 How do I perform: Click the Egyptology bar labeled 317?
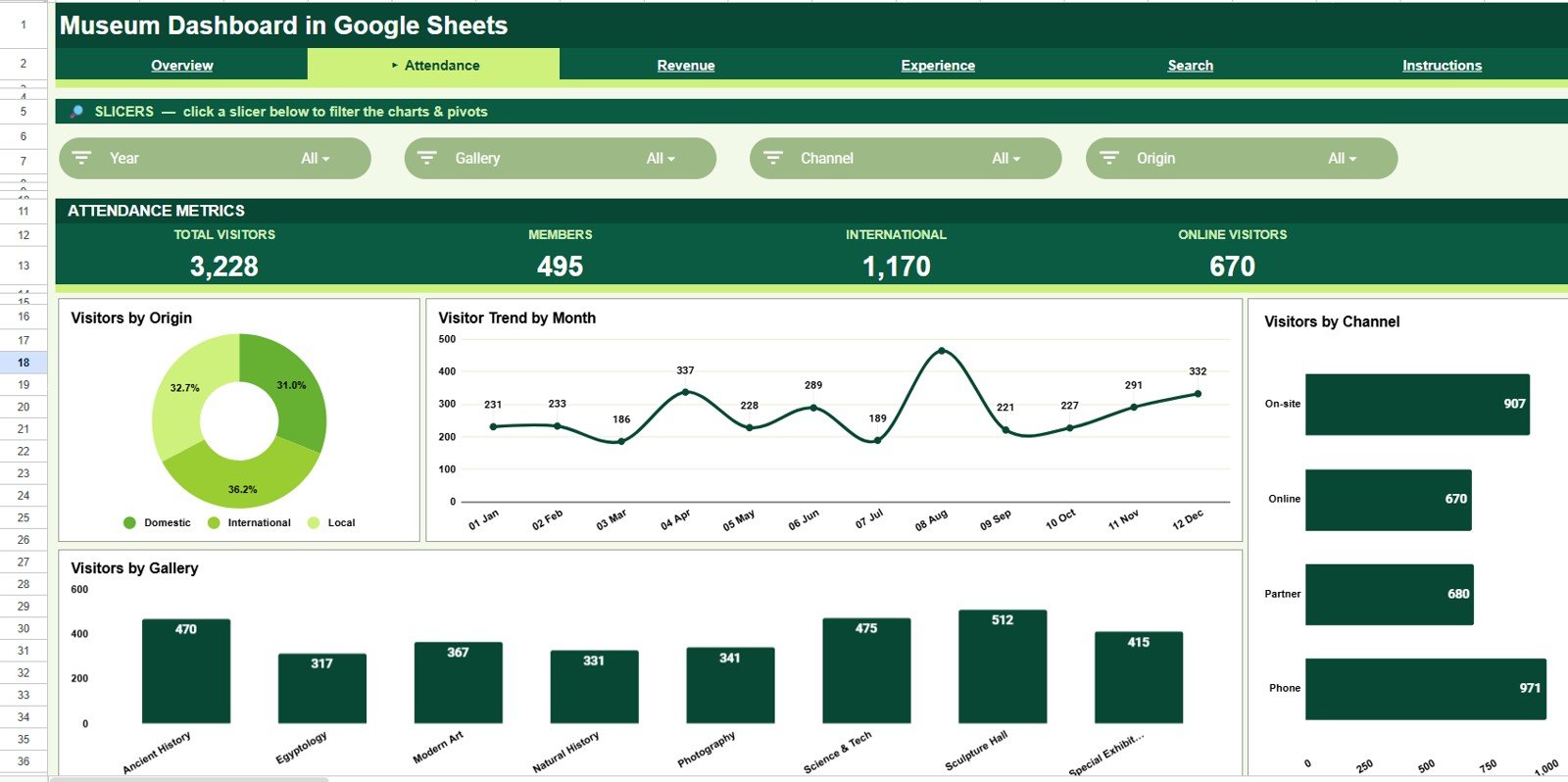pos(322,689)
